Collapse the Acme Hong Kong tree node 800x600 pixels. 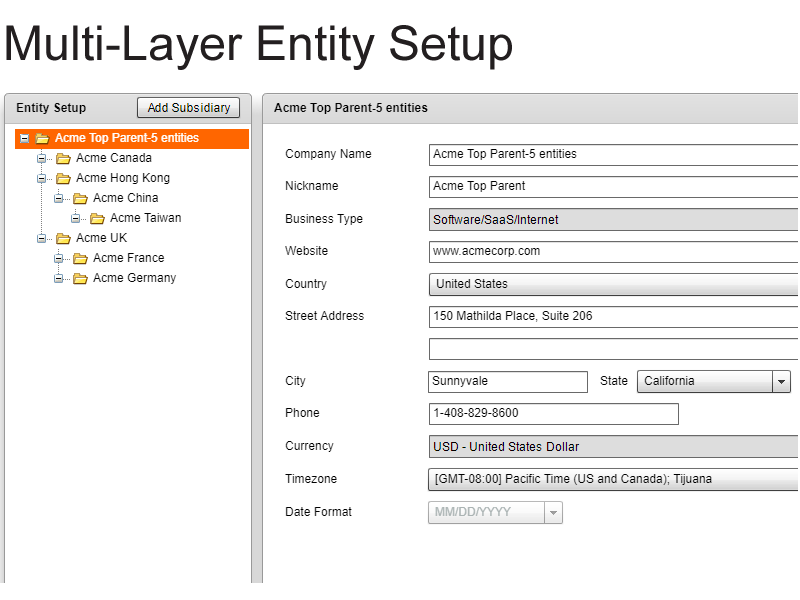(x=42, y=178)
